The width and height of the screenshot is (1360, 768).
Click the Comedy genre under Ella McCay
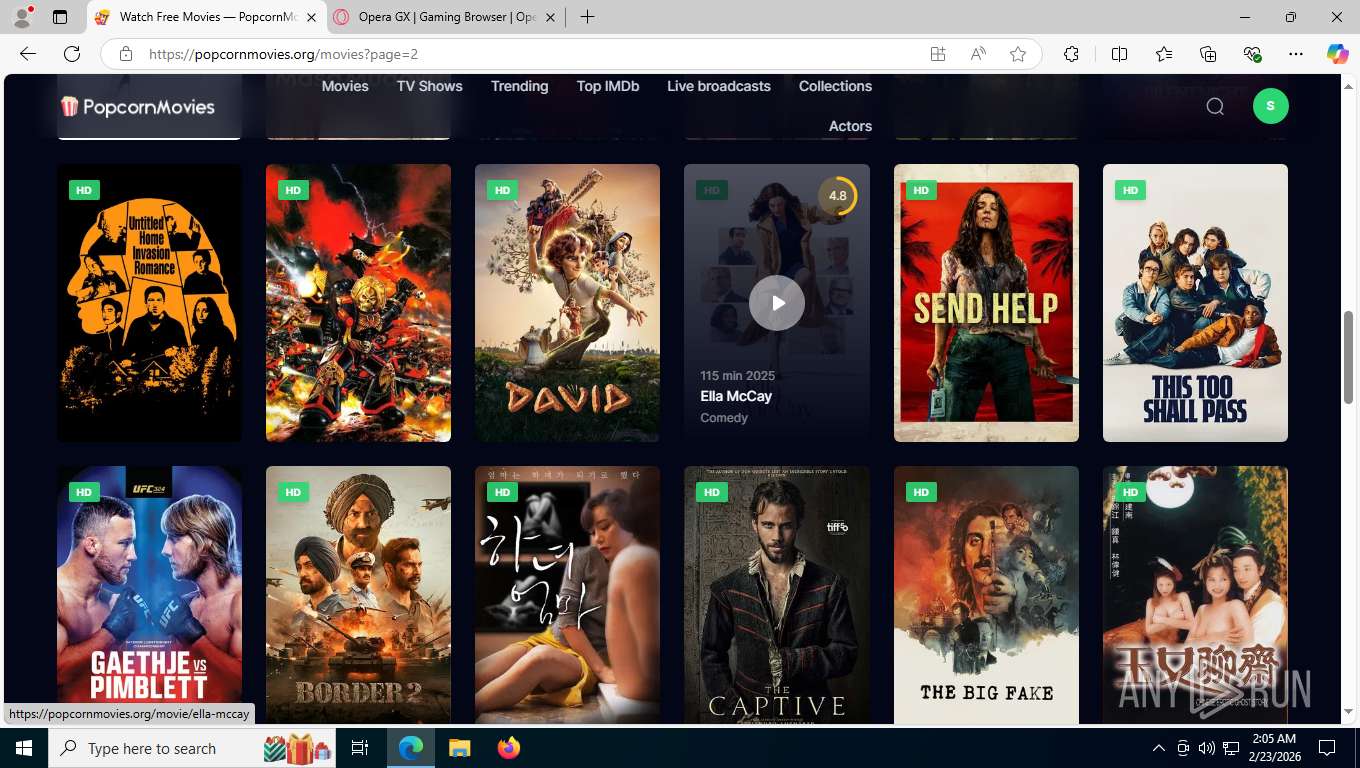click(724, 418)
